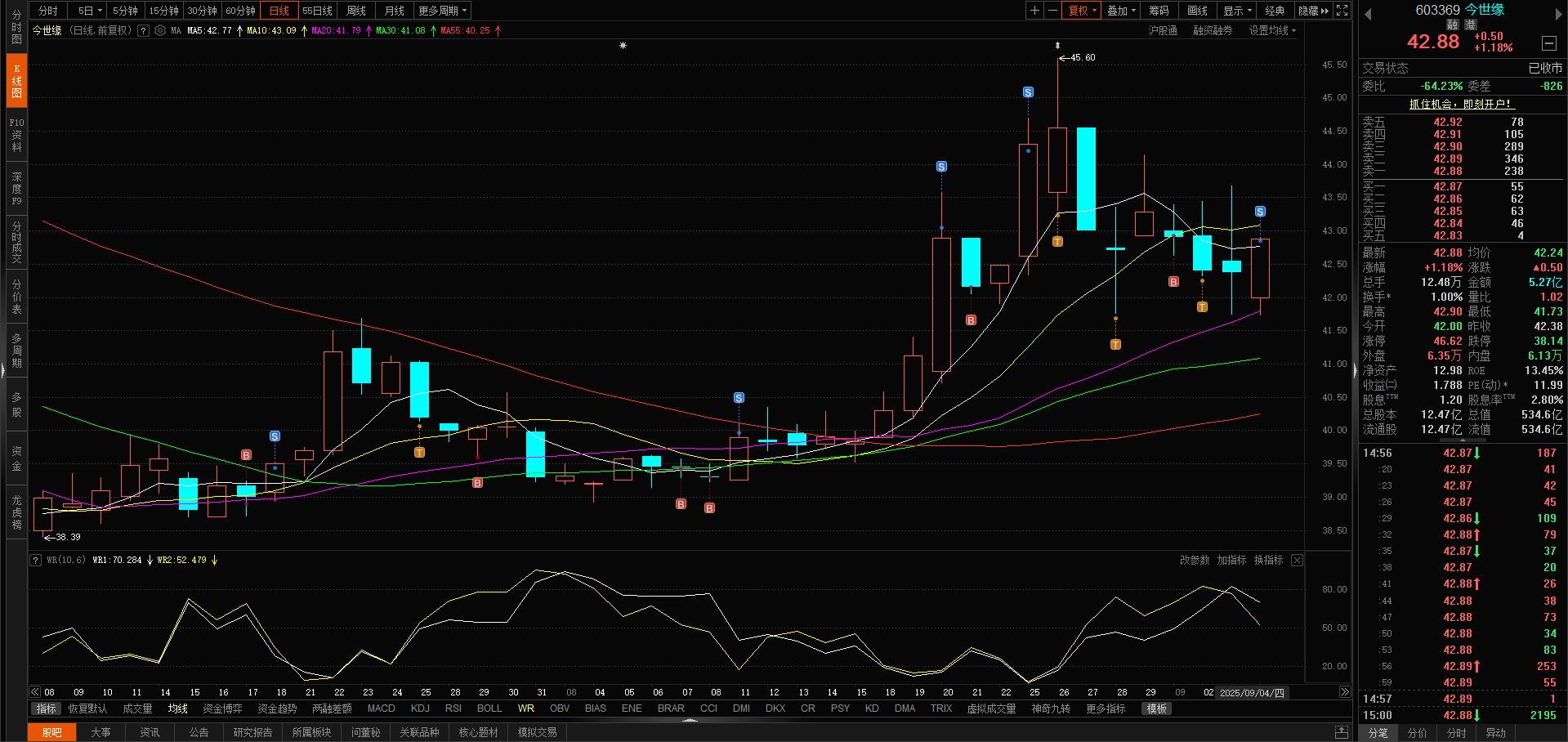
Task: Toggle 画线 drawing mode
Action: (1197, 11)
